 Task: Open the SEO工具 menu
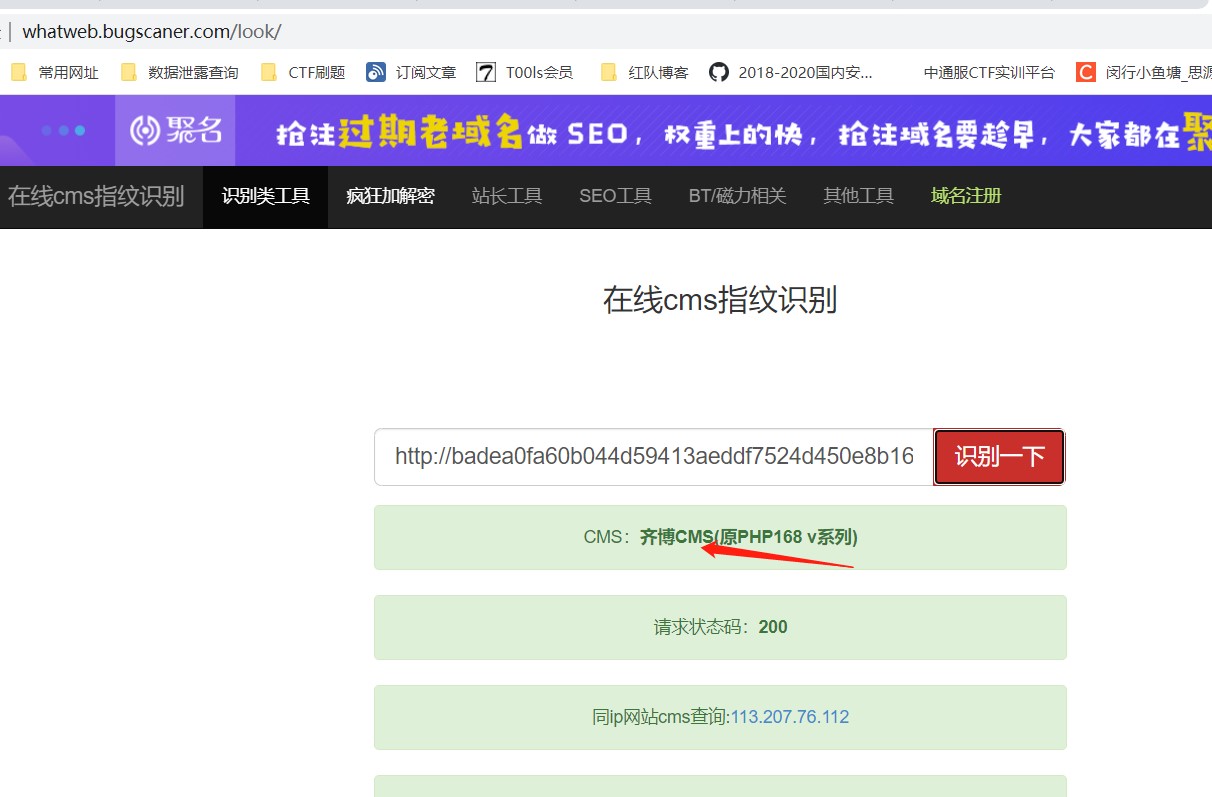pos(615,196)
